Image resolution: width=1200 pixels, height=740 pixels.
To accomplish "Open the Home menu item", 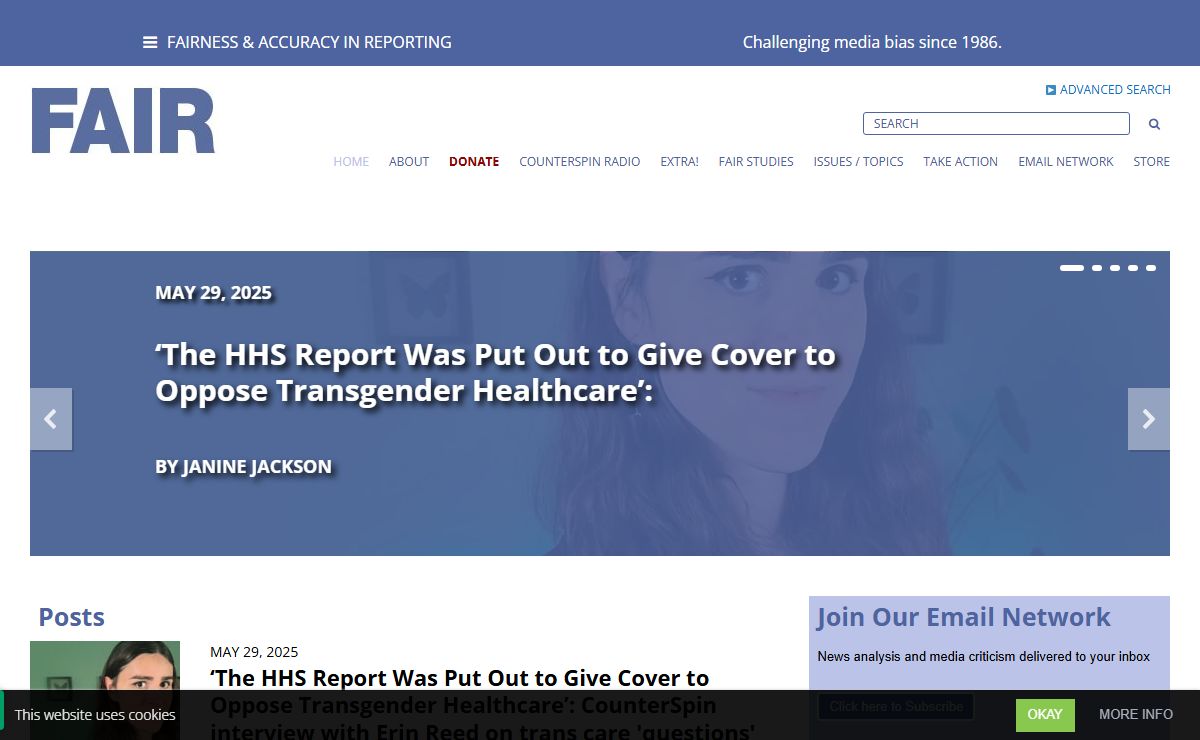I will (351, 161).
